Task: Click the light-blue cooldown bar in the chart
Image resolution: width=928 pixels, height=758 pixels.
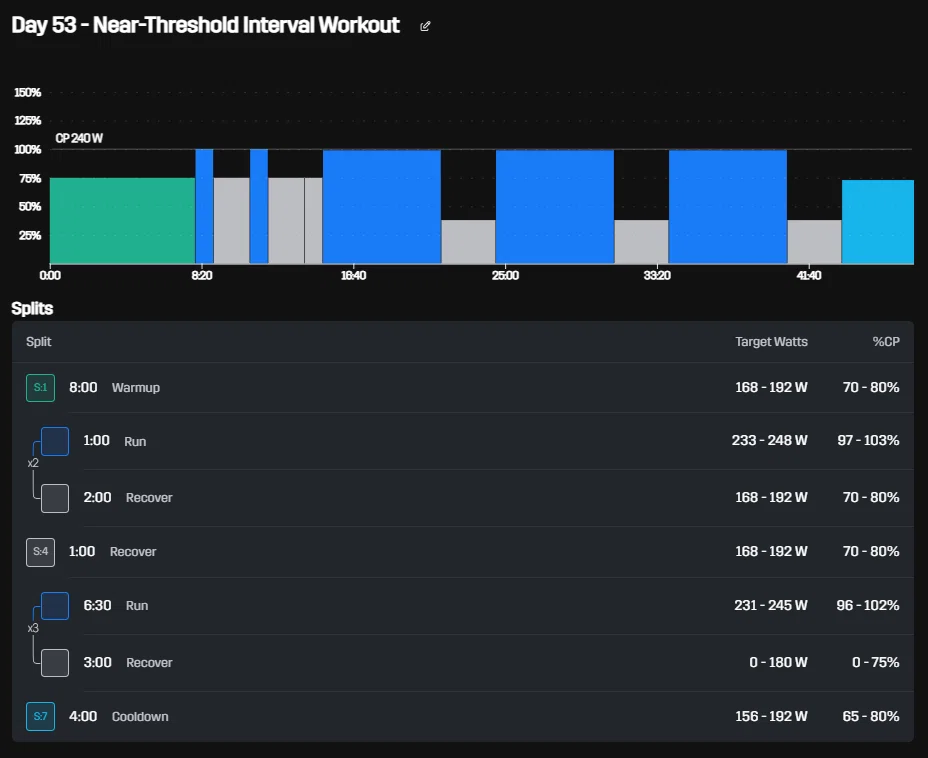Action: [x=878, y=222]
